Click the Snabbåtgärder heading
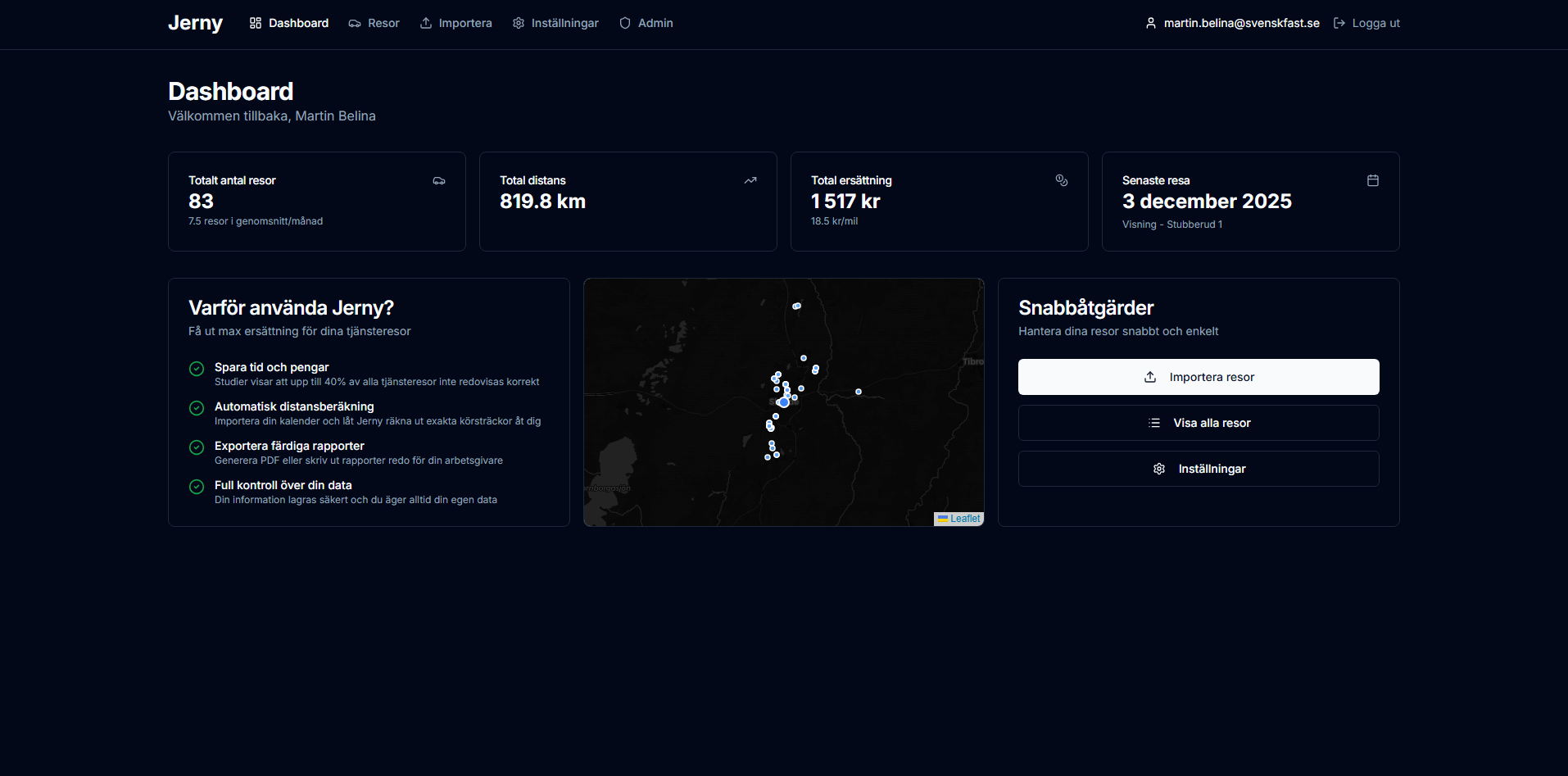 1085,308
